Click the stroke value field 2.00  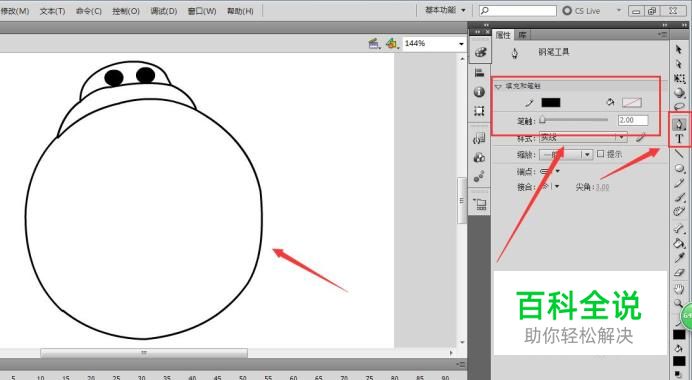(x=633, y=120)
